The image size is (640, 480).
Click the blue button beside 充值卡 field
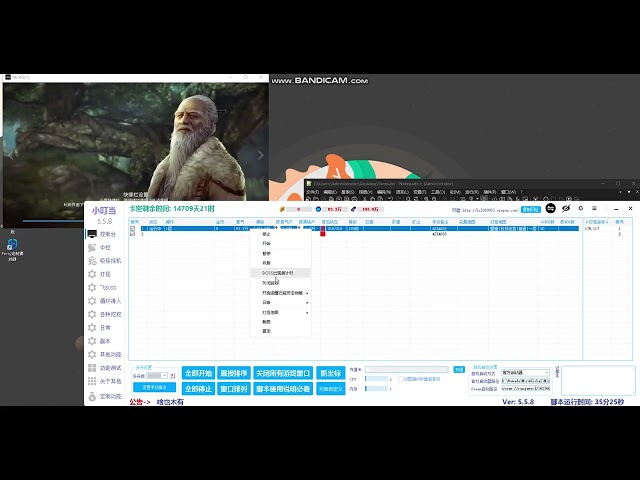pos(459,369)
